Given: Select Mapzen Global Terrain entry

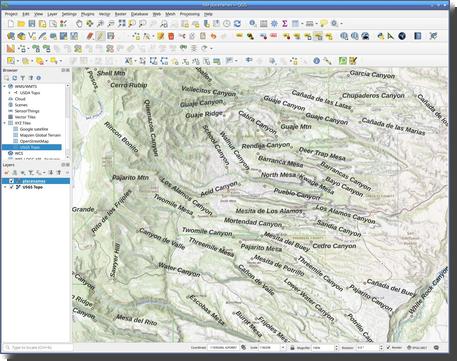Looking at the screenshot, I should click(x=40, y=135).
